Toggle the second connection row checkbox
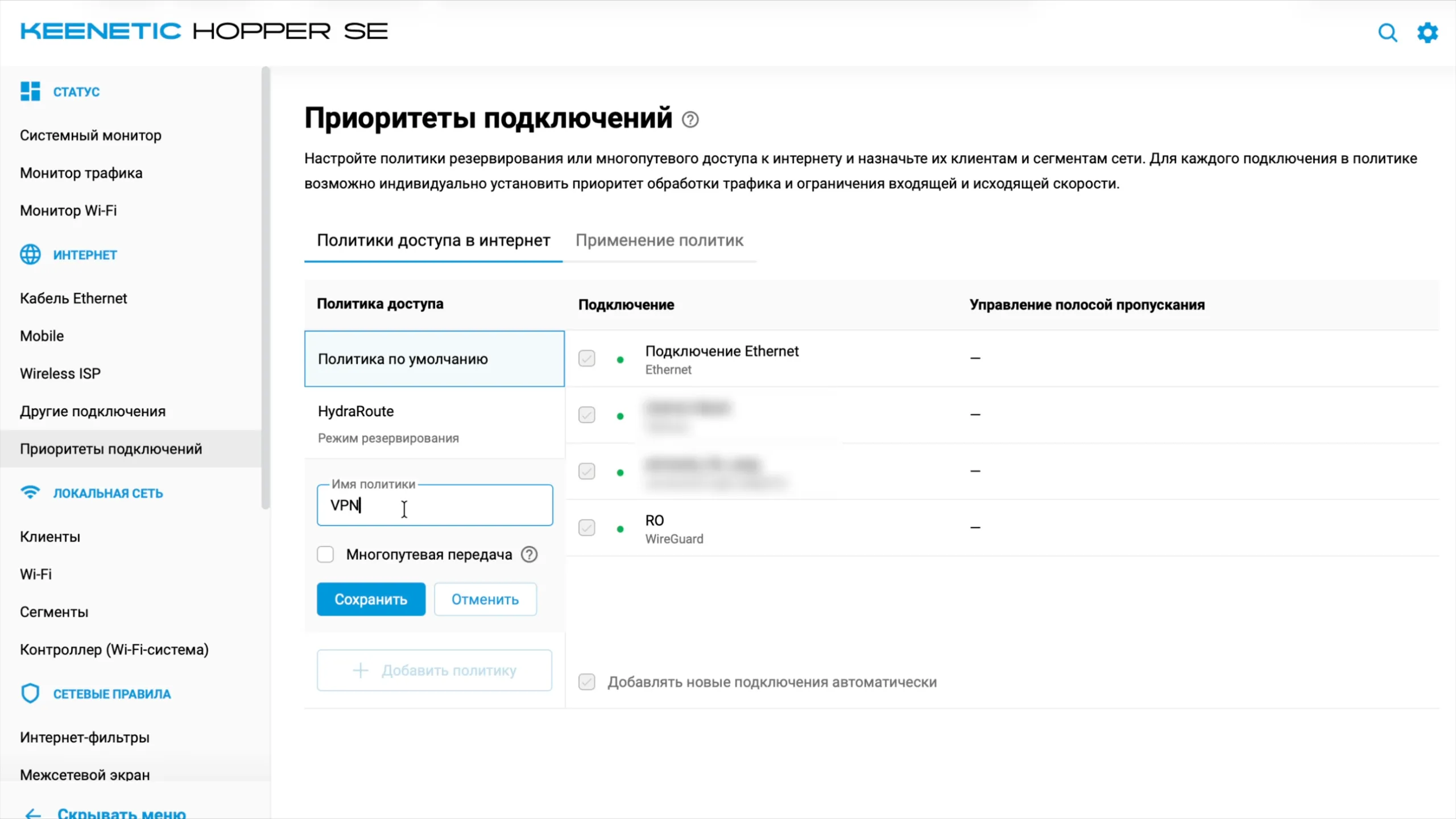 pos(586,415)
